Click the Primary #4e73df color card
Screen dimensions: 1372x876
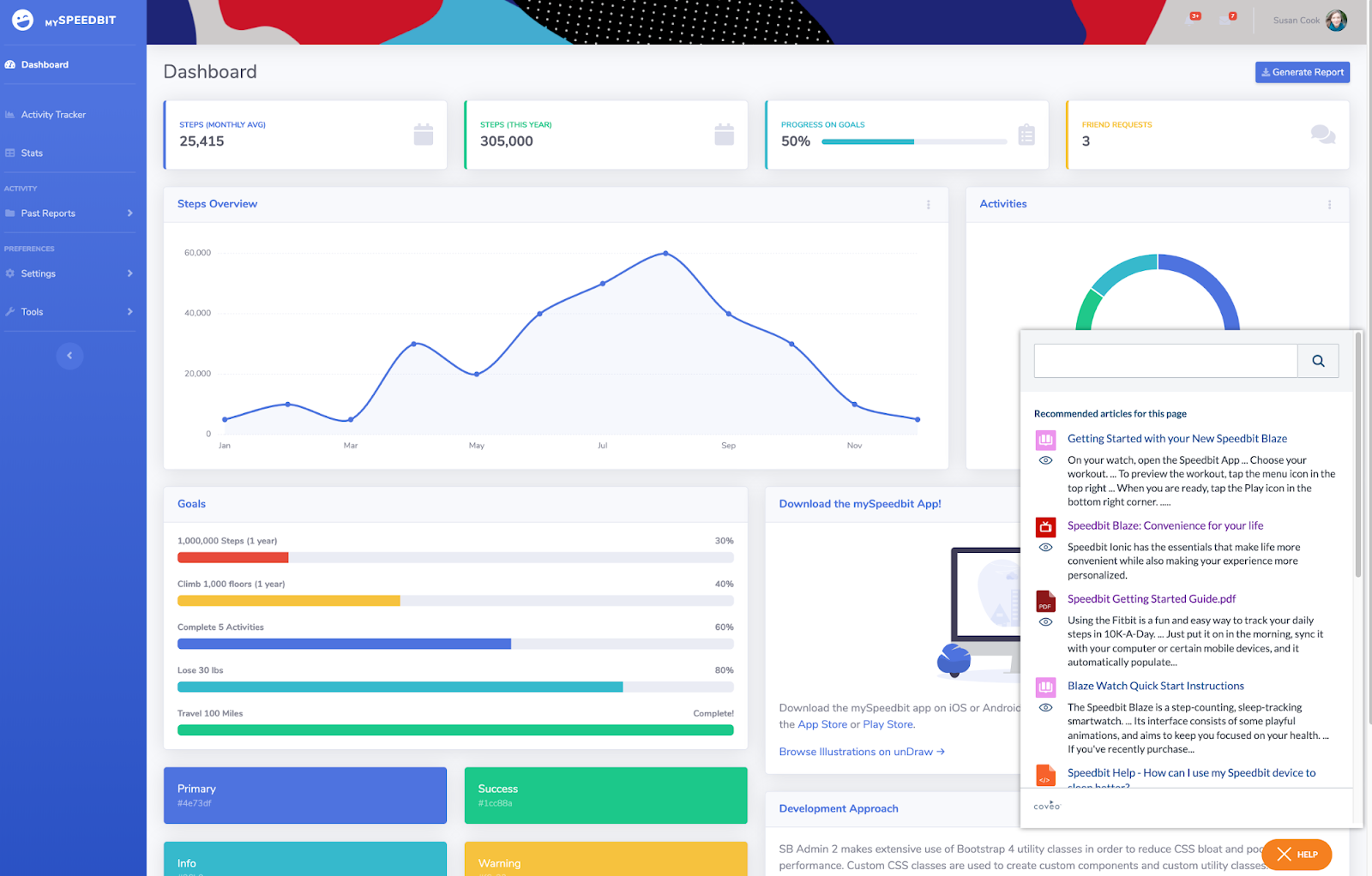pos(305,796)
